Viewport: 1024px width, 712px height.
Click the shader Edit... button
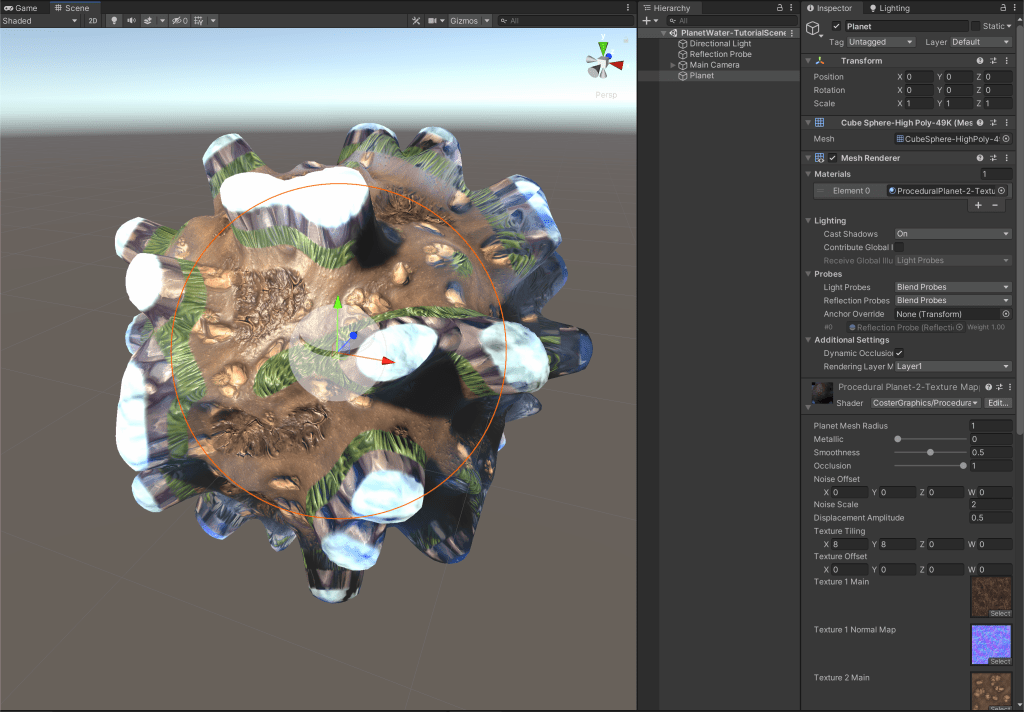click(999, 403)
